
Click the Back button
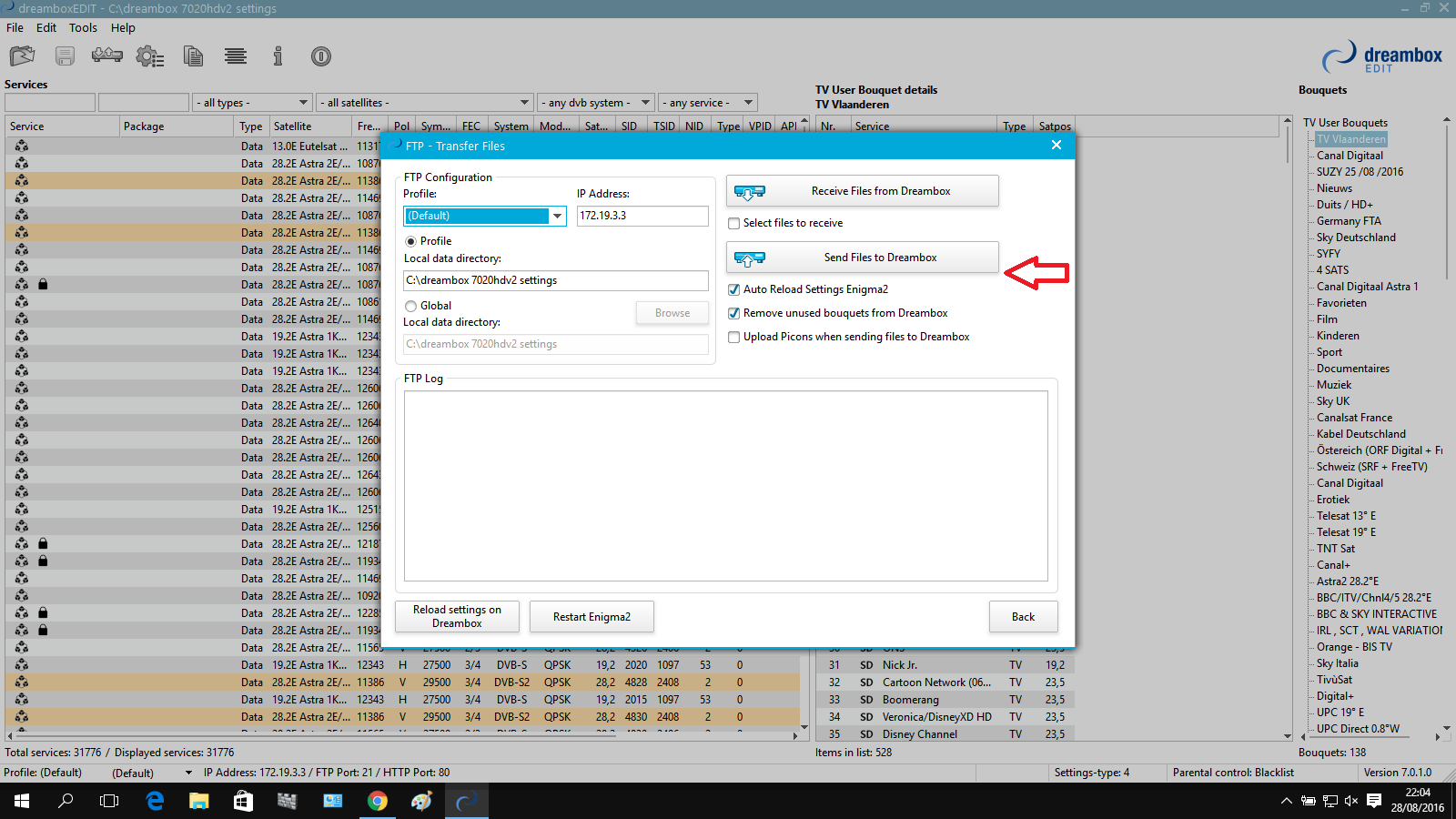point(1023,616)
